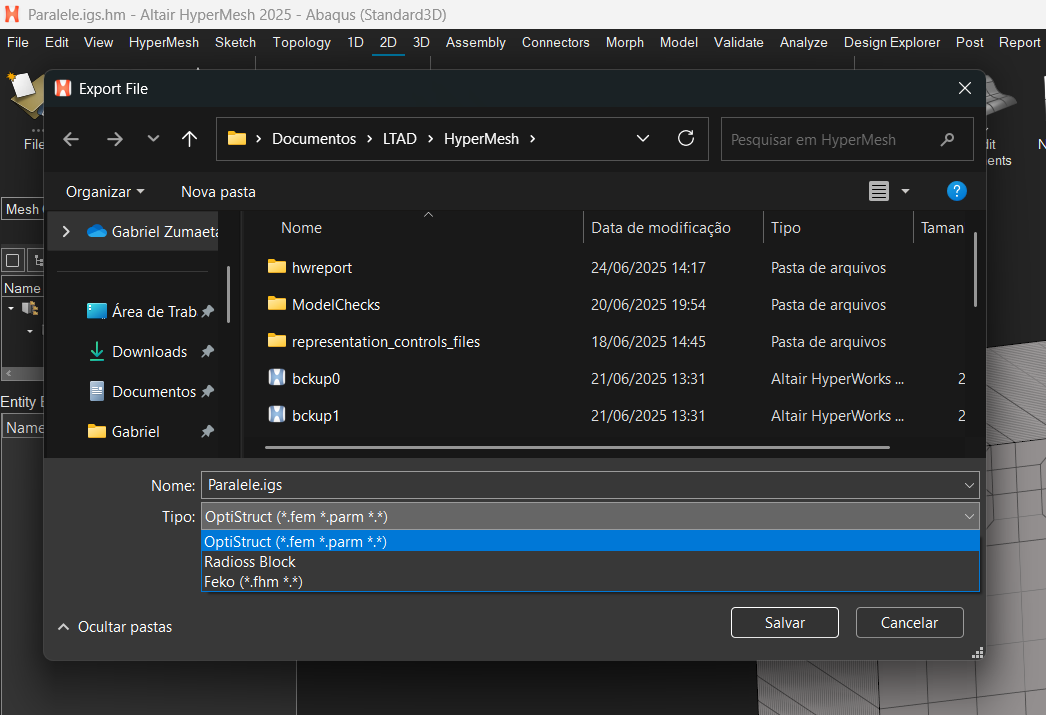Screen dimensions: 1046x715
Task: Click Documentos in the breadcrumb path
Action: tap(314, 139)
